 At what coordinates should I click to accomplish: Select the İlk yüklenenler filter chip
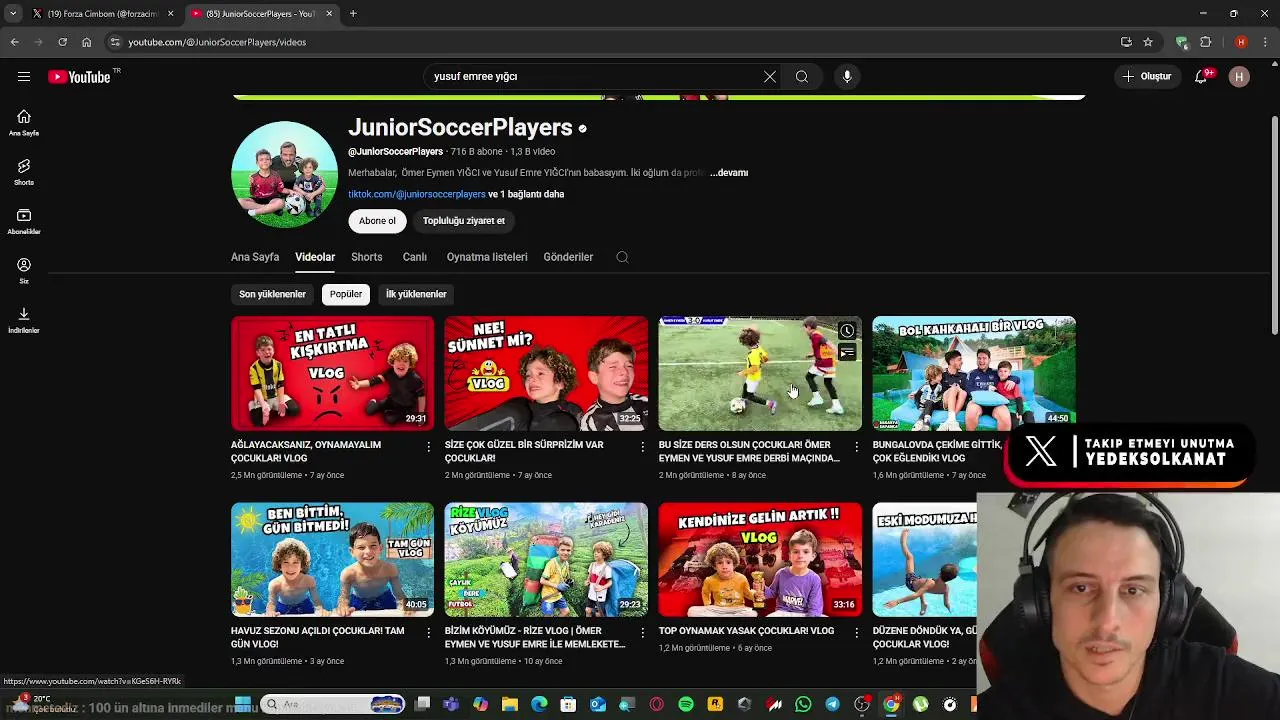tap(416, 294)
